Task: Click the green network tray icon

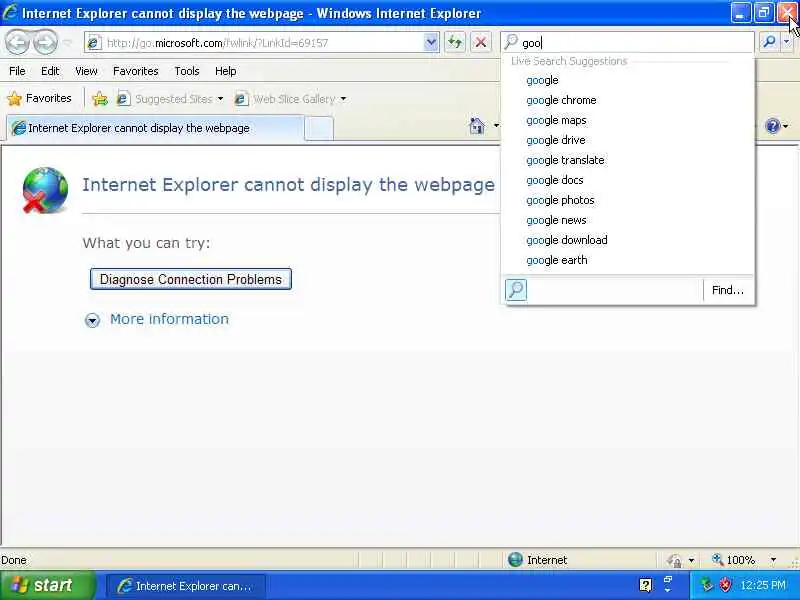Action: [707, 585]
